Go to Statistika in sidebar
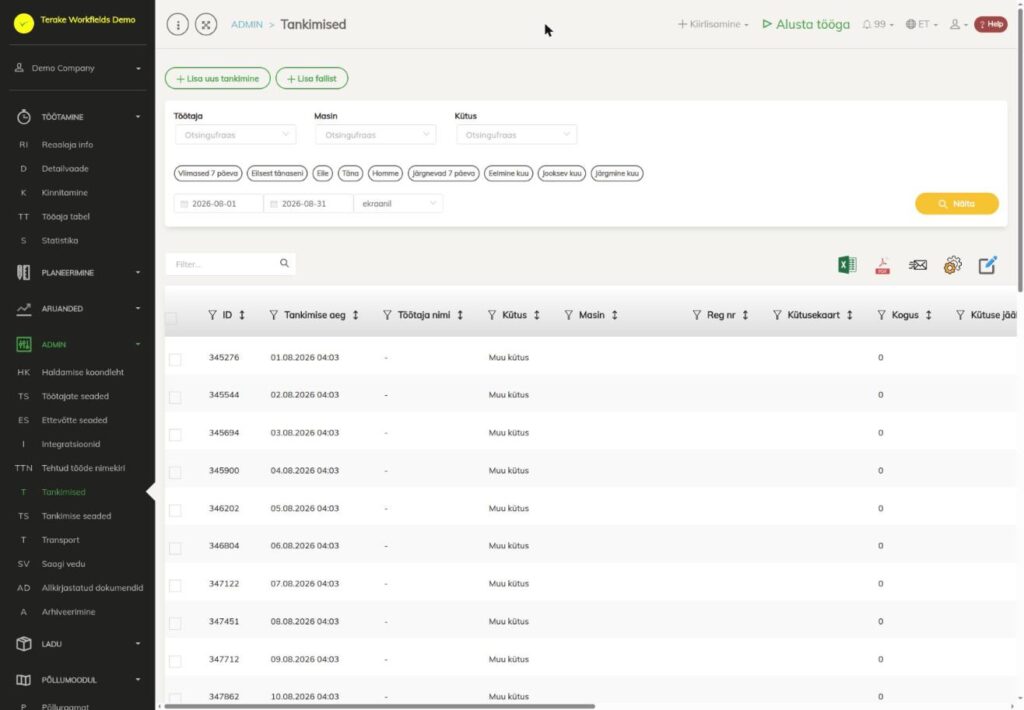 [59, 240]
